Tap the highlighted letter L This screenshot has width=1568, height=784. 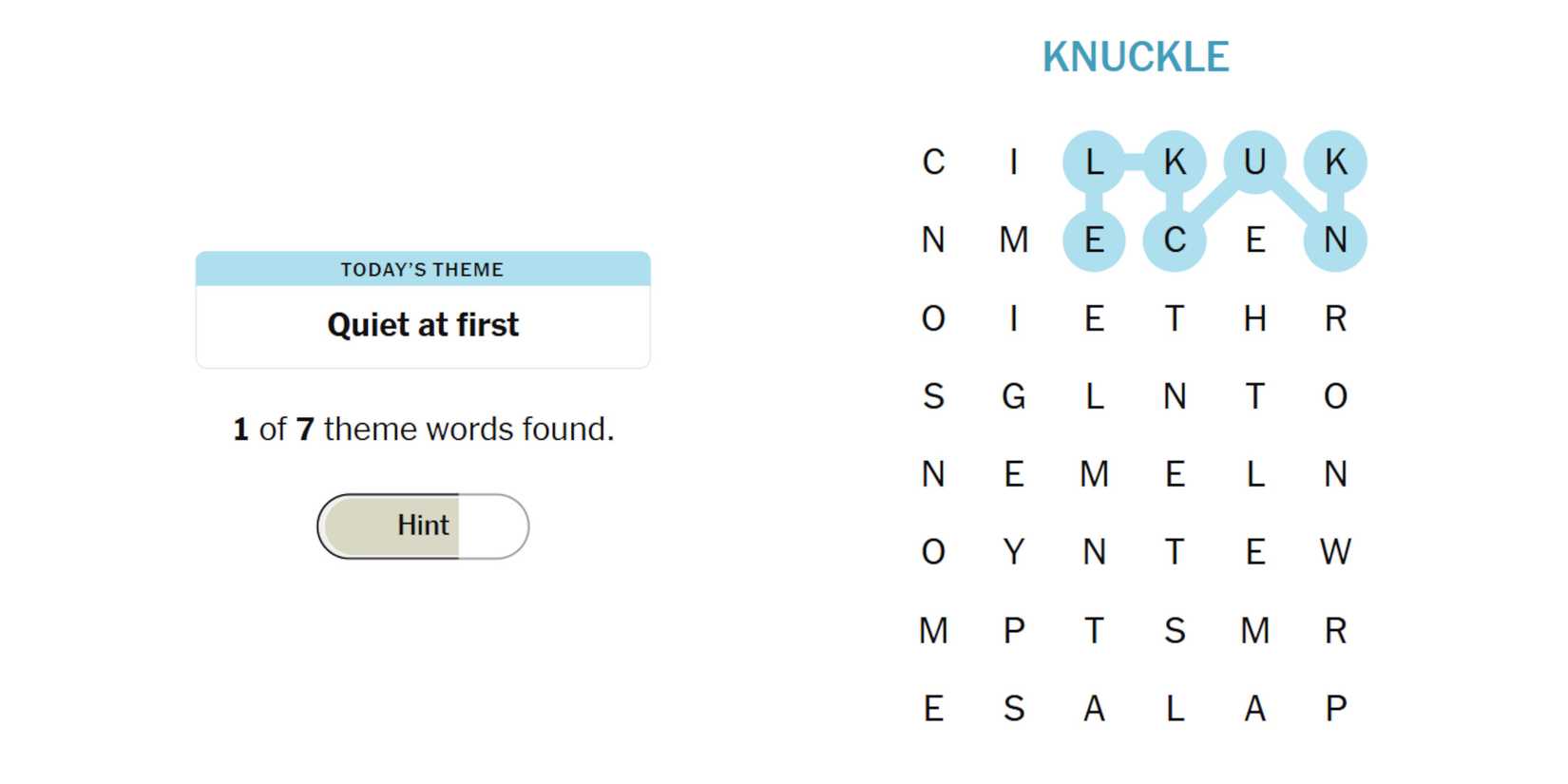point(1094,162)
